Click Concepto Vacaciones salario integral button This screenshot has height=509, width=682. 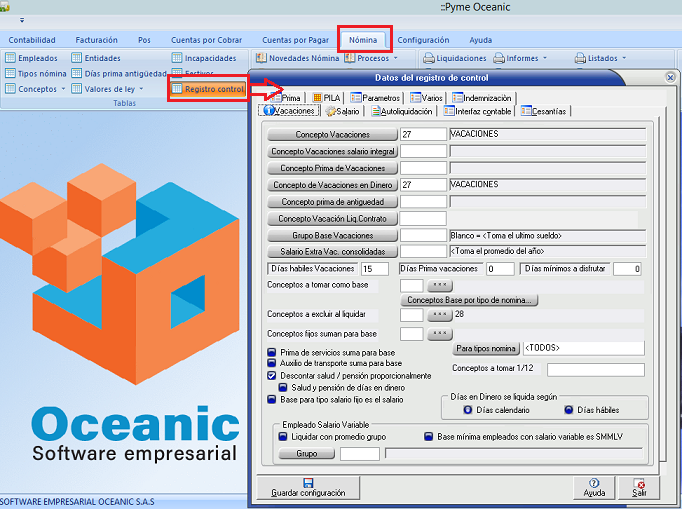pos(332,151)
